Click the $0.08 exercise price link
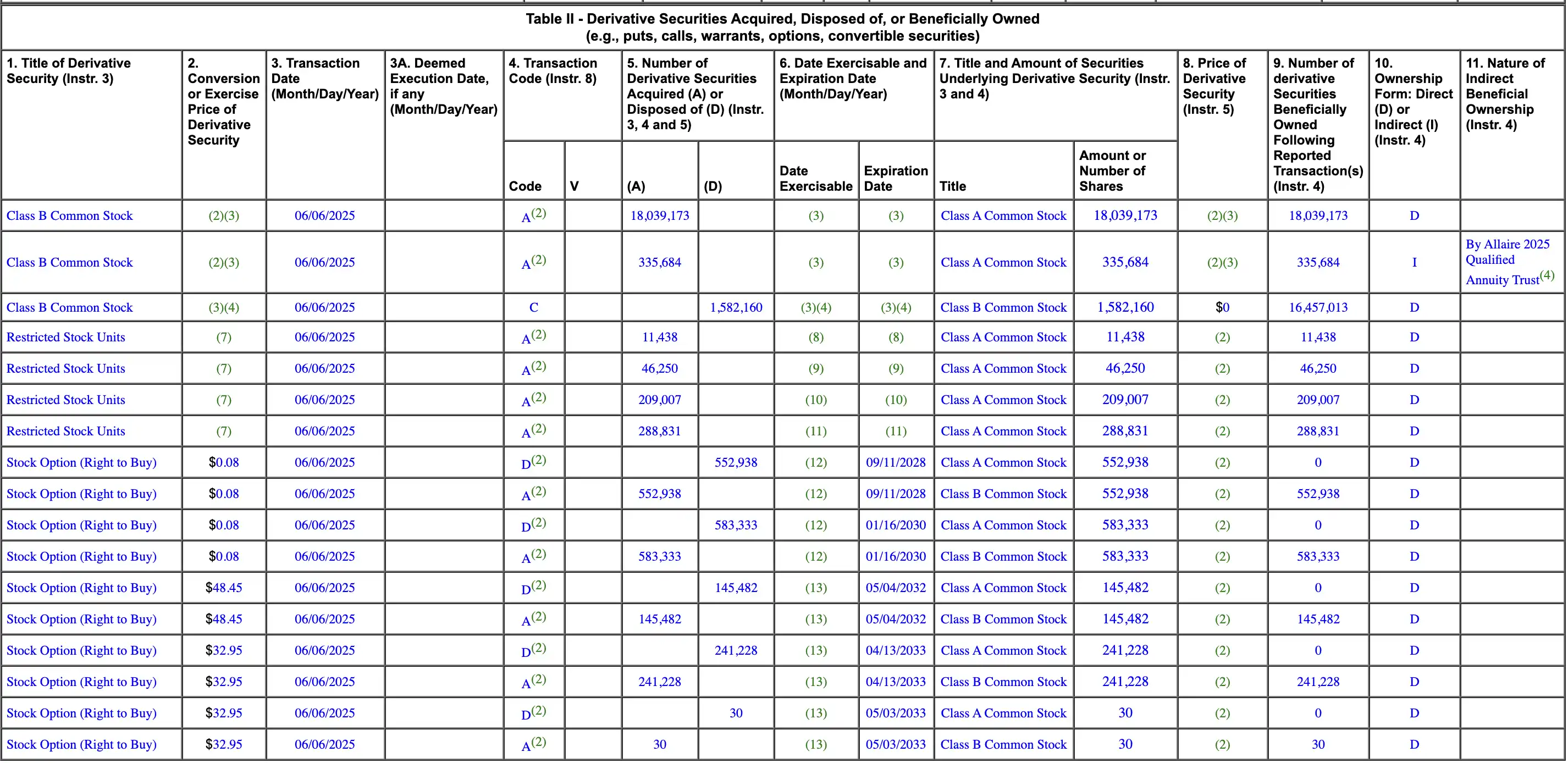Image resolution: width=1568 pixels, height=763 pixels. click(x=223, y=462)
